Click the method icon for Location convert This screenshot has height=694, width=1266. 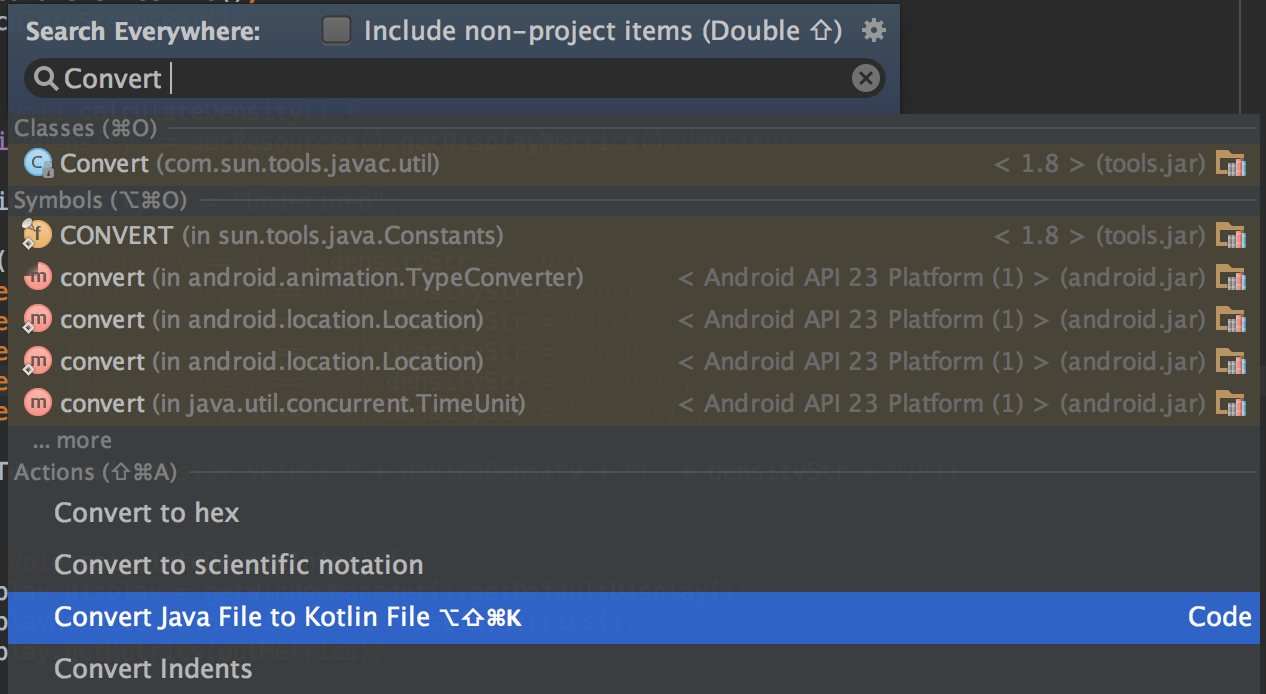[38, 319]
